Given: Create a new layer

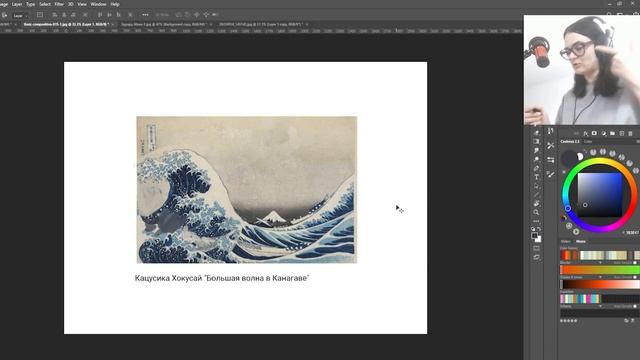Looking at the screenshot, I should [x=622, y=133].
